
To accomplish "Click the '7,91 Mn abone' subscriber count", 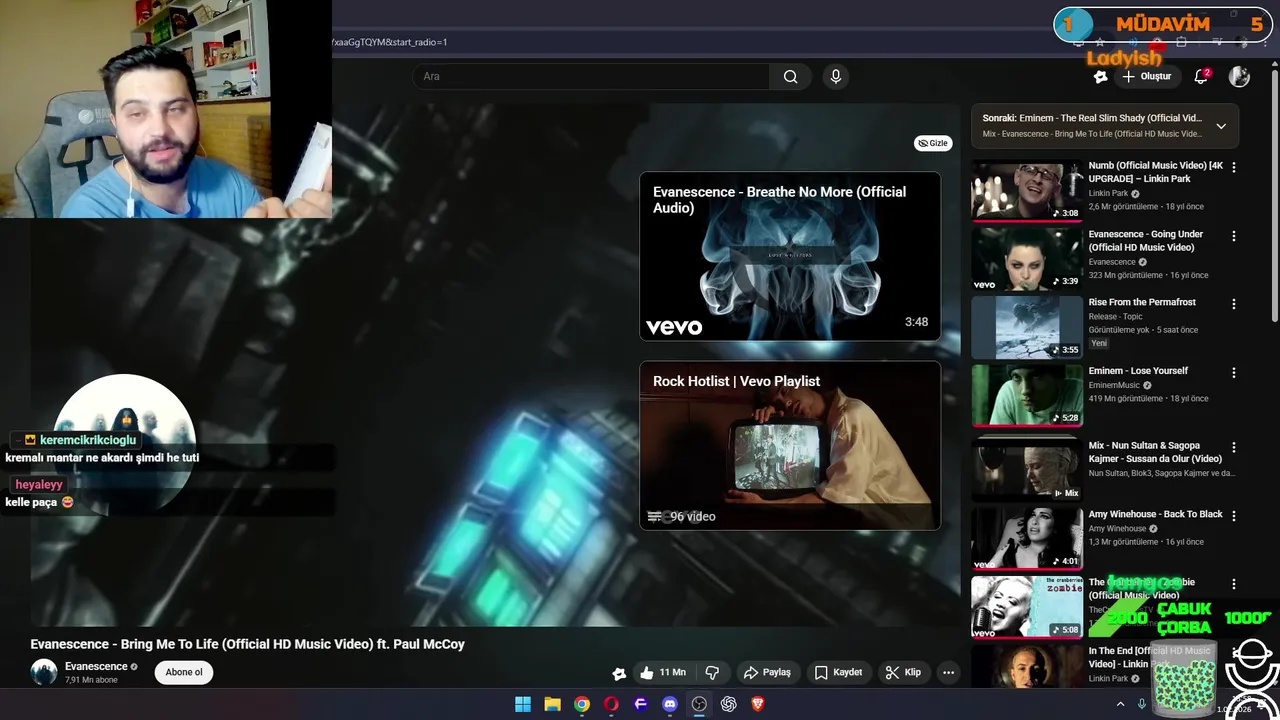I will [x=91, y=680].
